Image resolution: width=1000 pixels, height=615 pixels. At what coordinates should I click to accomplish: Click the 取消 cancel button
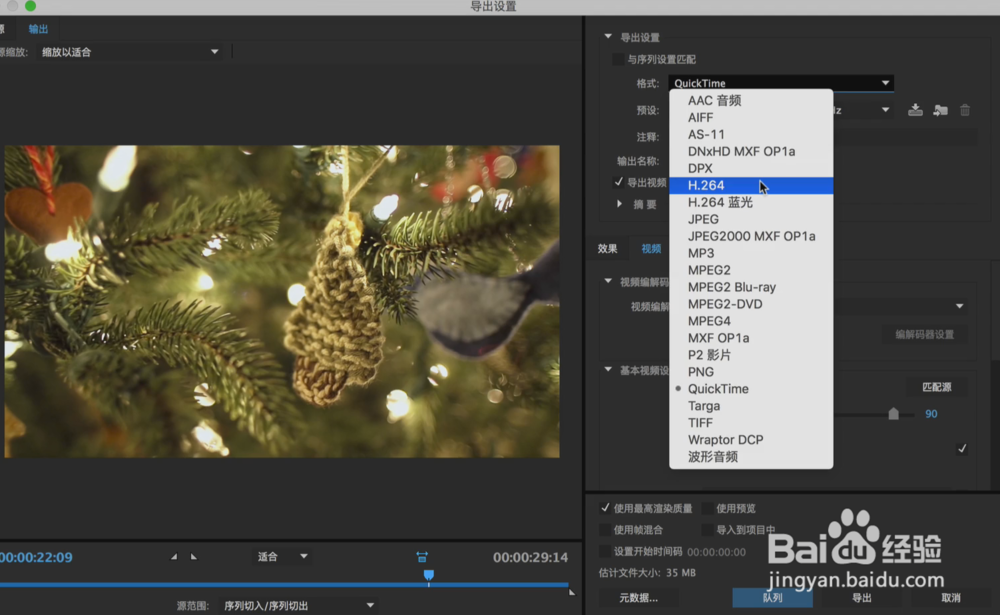tap(950, 598)
